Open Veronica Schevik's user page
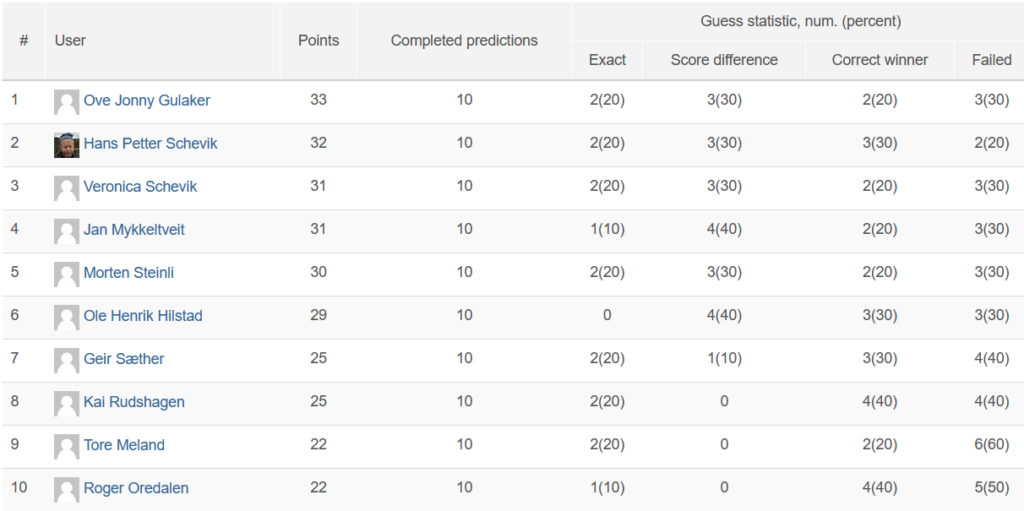Viewport: 1024px width, 511px height. (x=140, y=187)
